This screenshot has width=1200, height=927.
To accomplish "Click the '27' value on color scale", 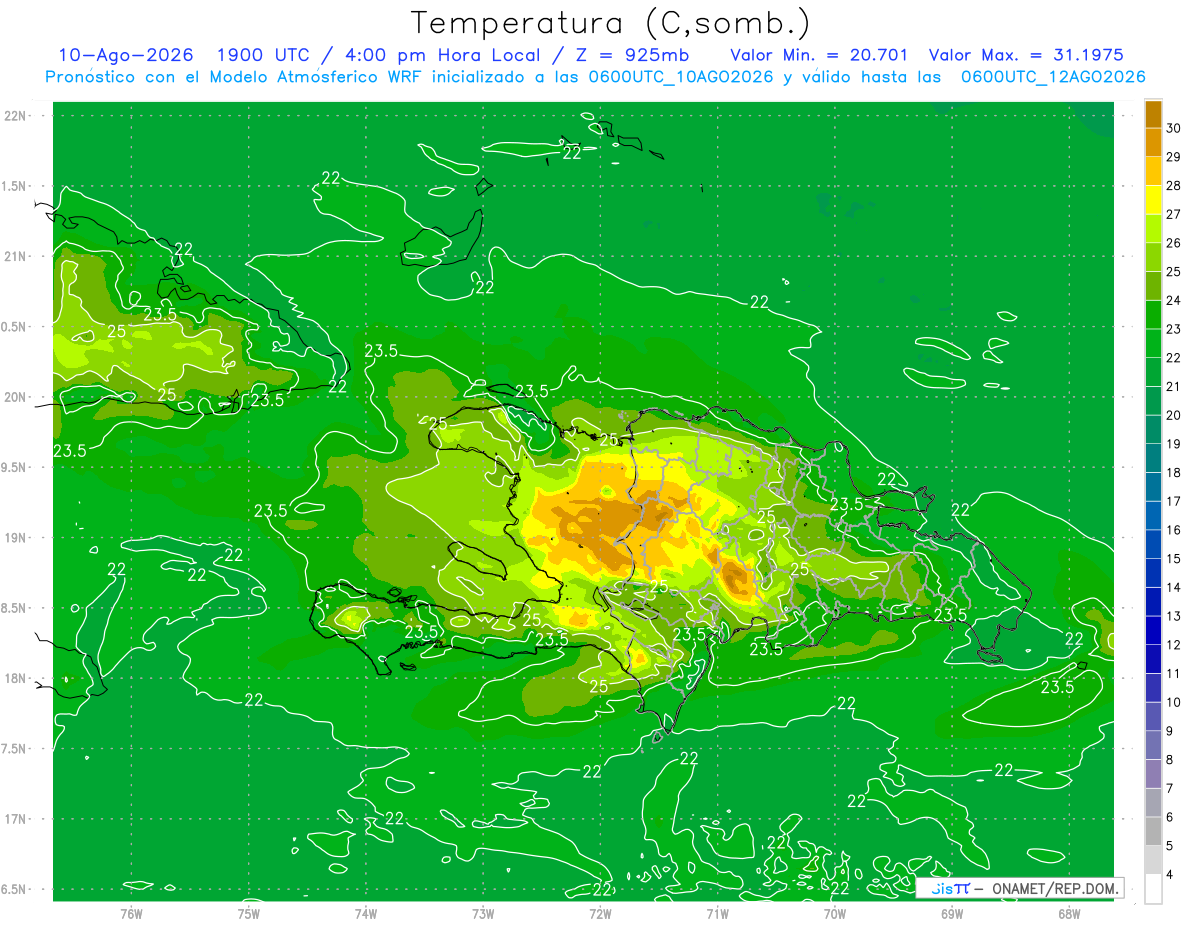I will [1173, 214].
